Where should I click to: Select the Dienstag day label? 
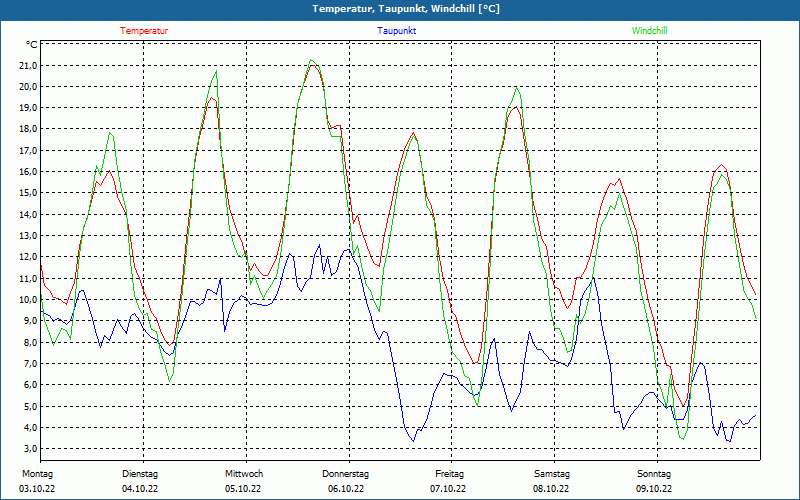click(140, 474)
